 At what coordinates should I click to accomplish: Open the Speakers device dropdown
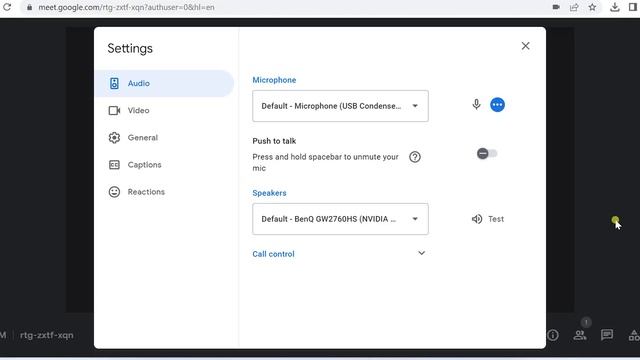[x=340, y=219]
